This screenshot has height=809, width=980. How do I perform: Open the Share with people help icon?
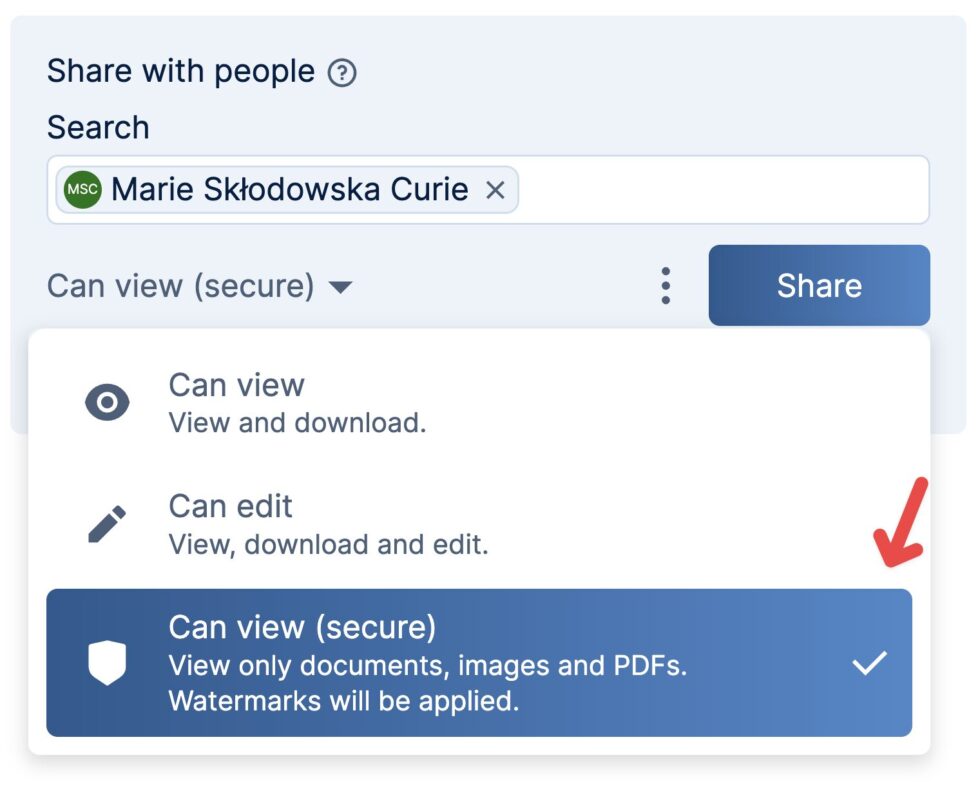(x=342, y=71)
